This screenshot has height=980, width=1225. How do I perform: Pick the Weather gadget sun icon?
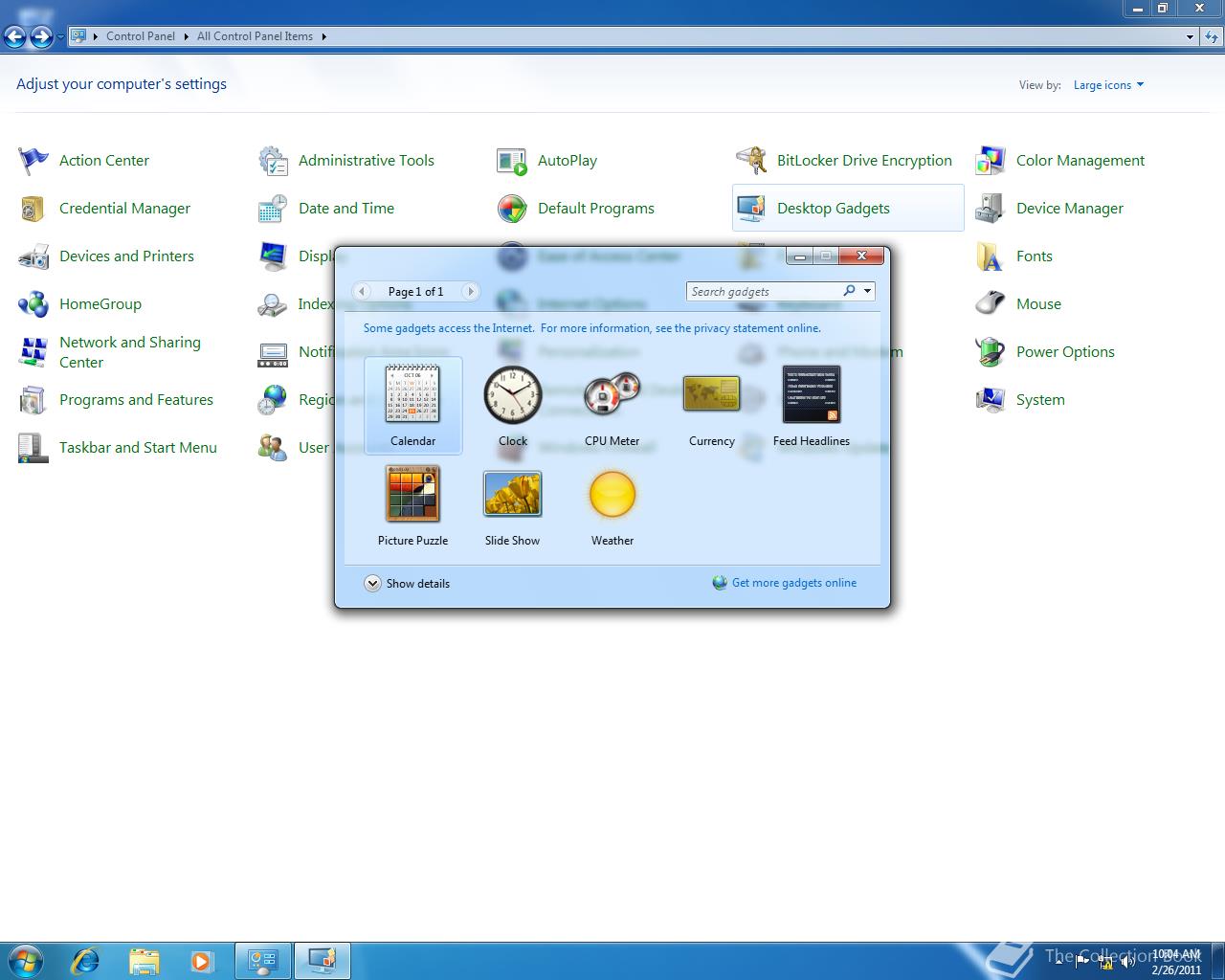[612, 494]
